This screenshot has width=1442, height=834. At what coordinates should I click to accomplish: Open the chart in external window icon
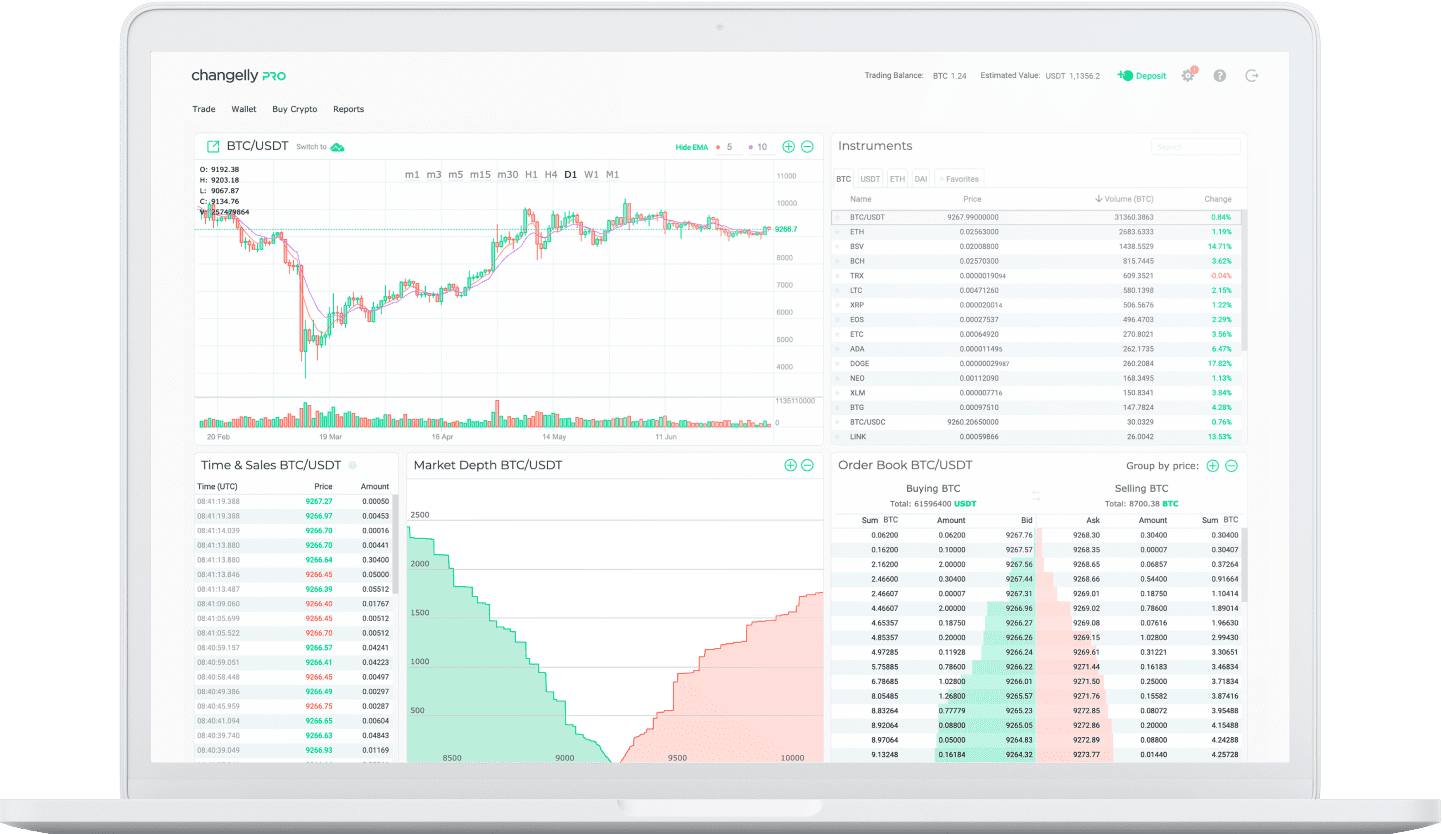(x=211, y=145)
